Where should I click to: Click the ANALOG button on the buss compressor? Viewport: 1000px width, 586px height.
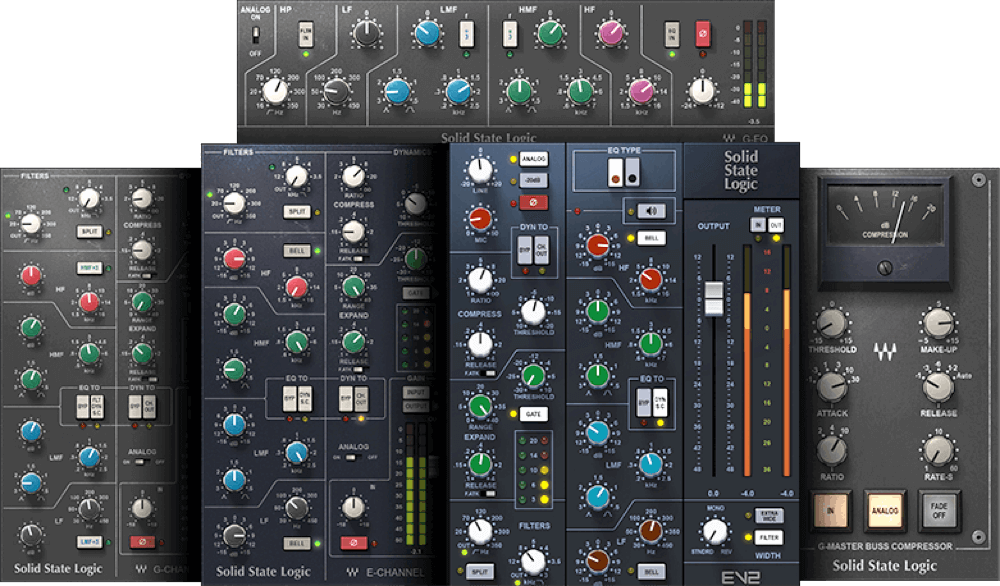pos(882,509)
